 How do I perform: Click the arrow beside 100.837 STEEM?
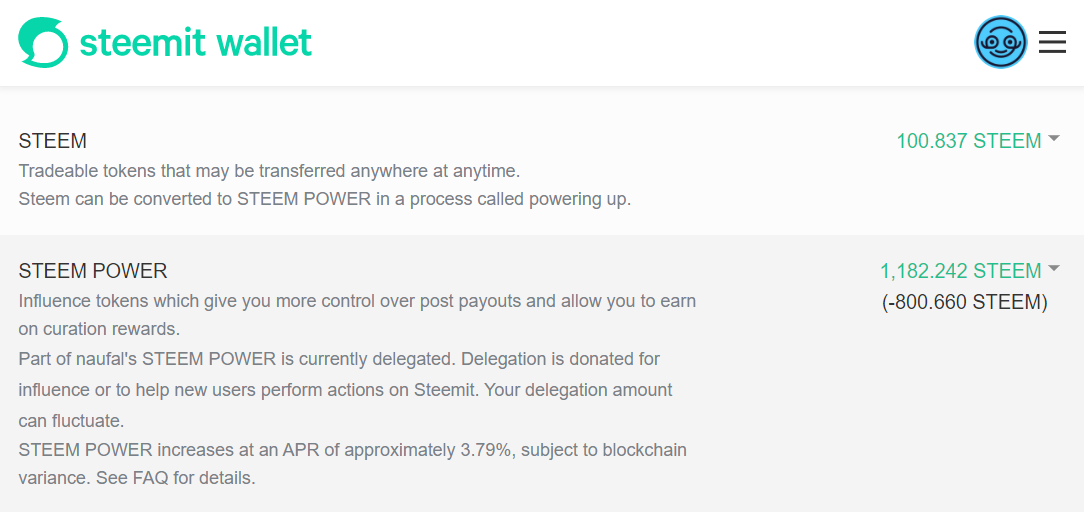[x=1054, y=138]
